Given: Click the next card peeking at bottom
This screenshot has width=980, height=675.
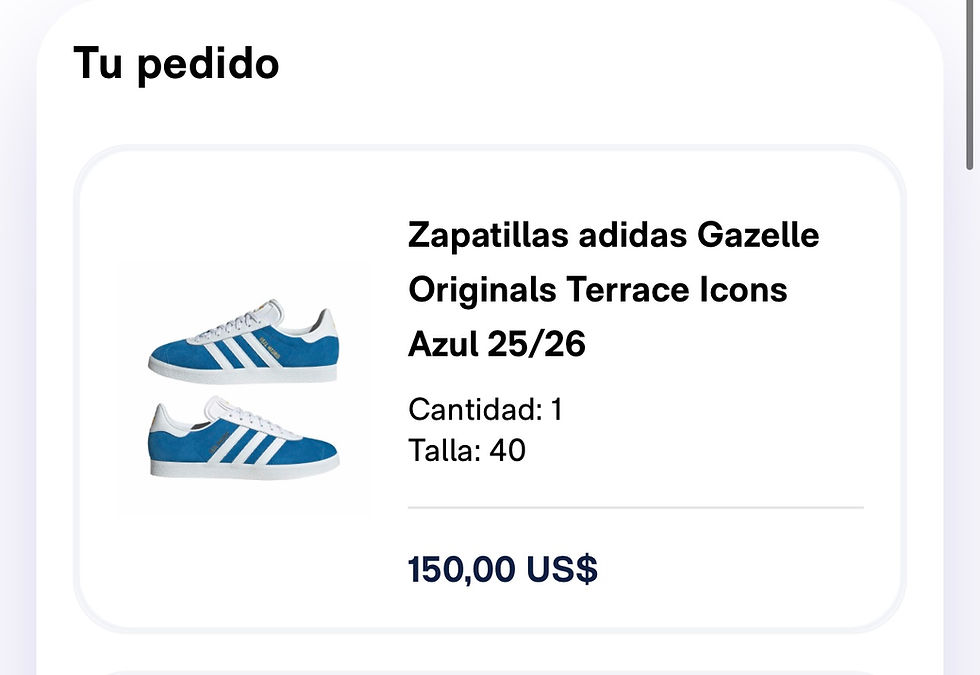Looking at the screenshot, I should (490, 671).
